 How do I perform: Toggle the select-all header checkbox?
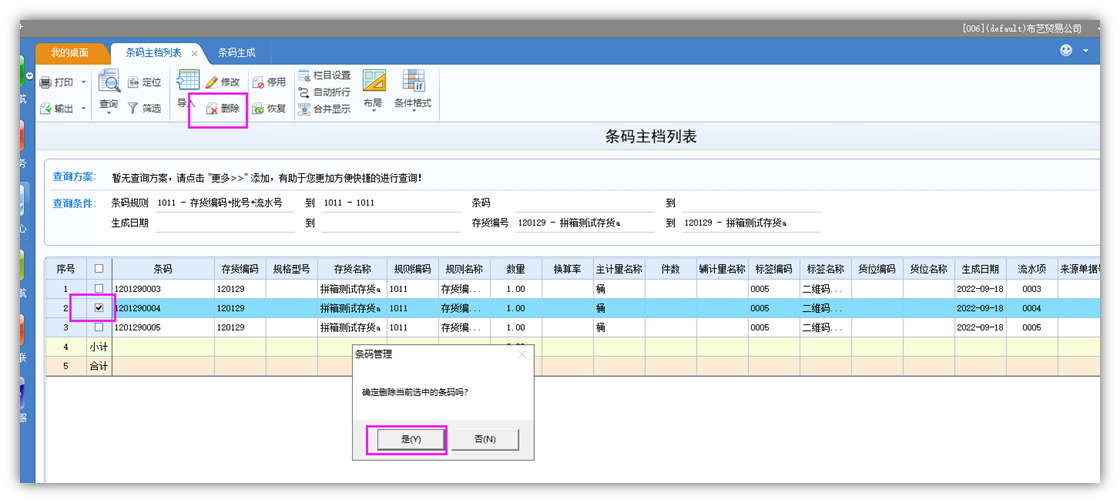tap(99, 269)
